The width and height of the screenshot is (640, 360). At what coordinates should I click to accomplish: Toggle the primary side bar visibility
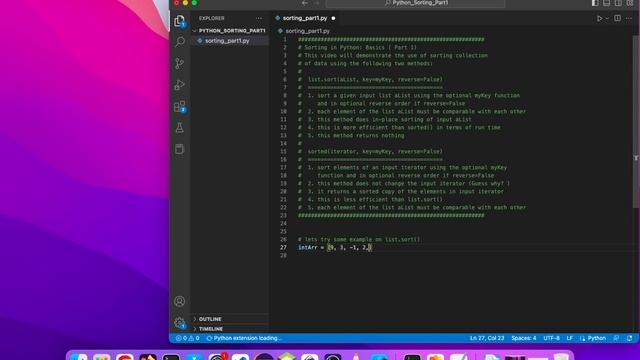click(x=595, y=3)
